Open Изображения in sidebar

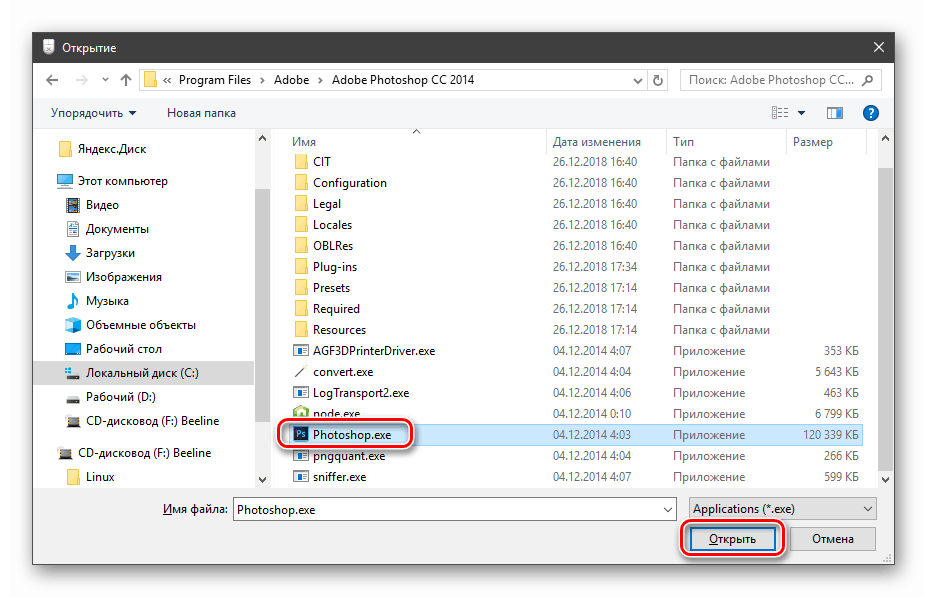[114, 277]
